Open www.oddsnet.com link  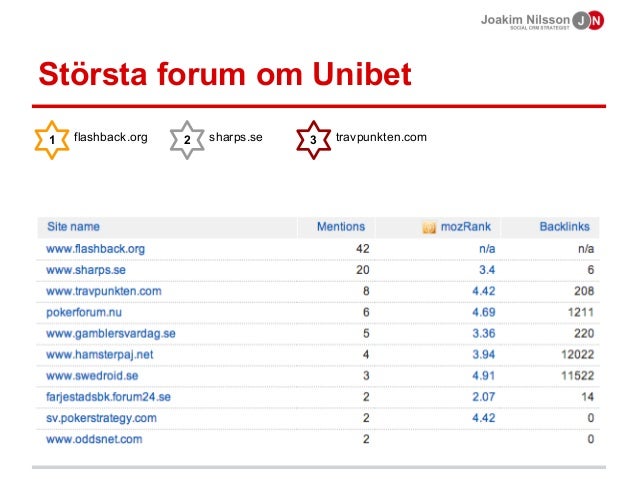(94, 439)
